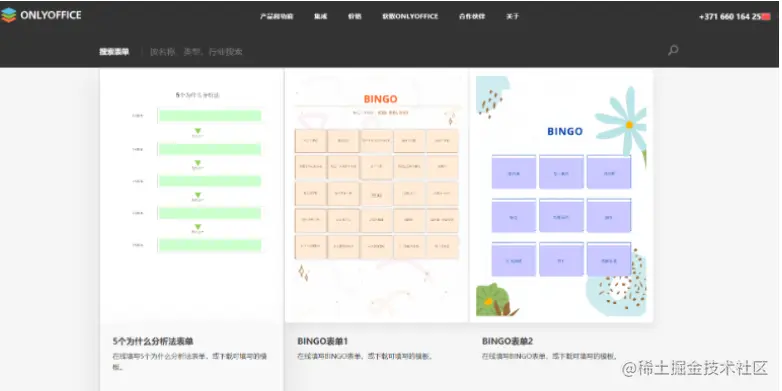
Task: Click the phone number +371 660 164 25
Action: click(730, 16)
